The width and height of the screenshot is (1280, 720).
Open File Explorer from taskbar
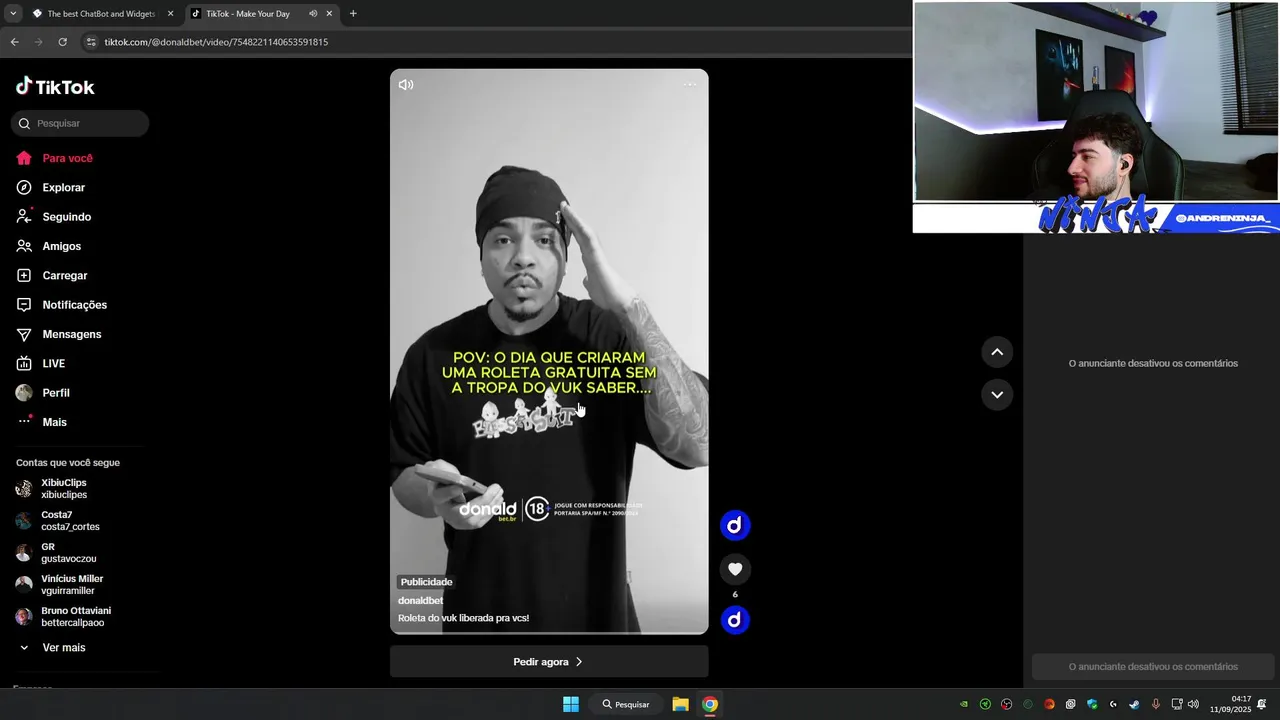[680, 704]
